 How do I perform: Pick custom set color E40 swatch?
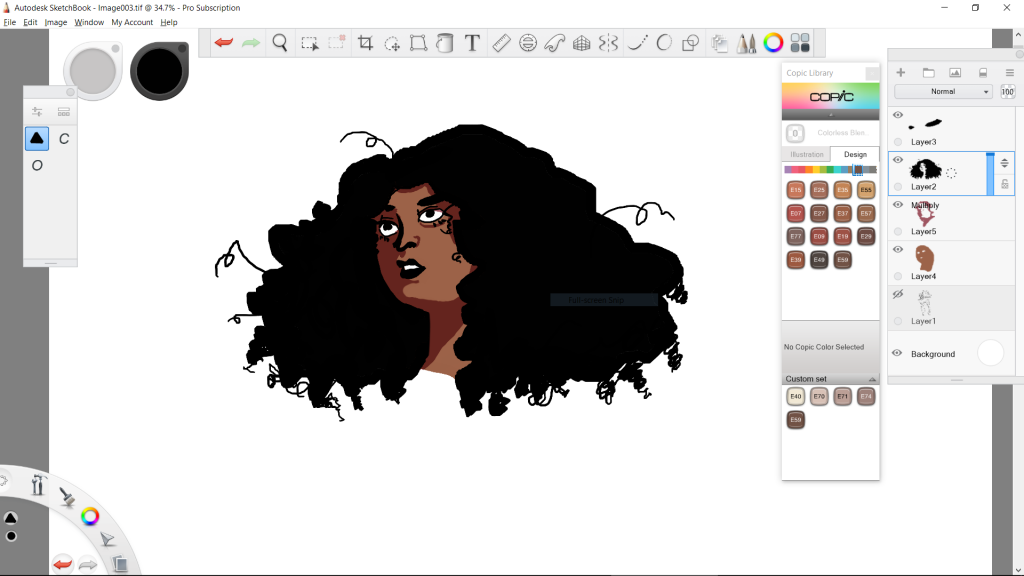click(795, 396)
